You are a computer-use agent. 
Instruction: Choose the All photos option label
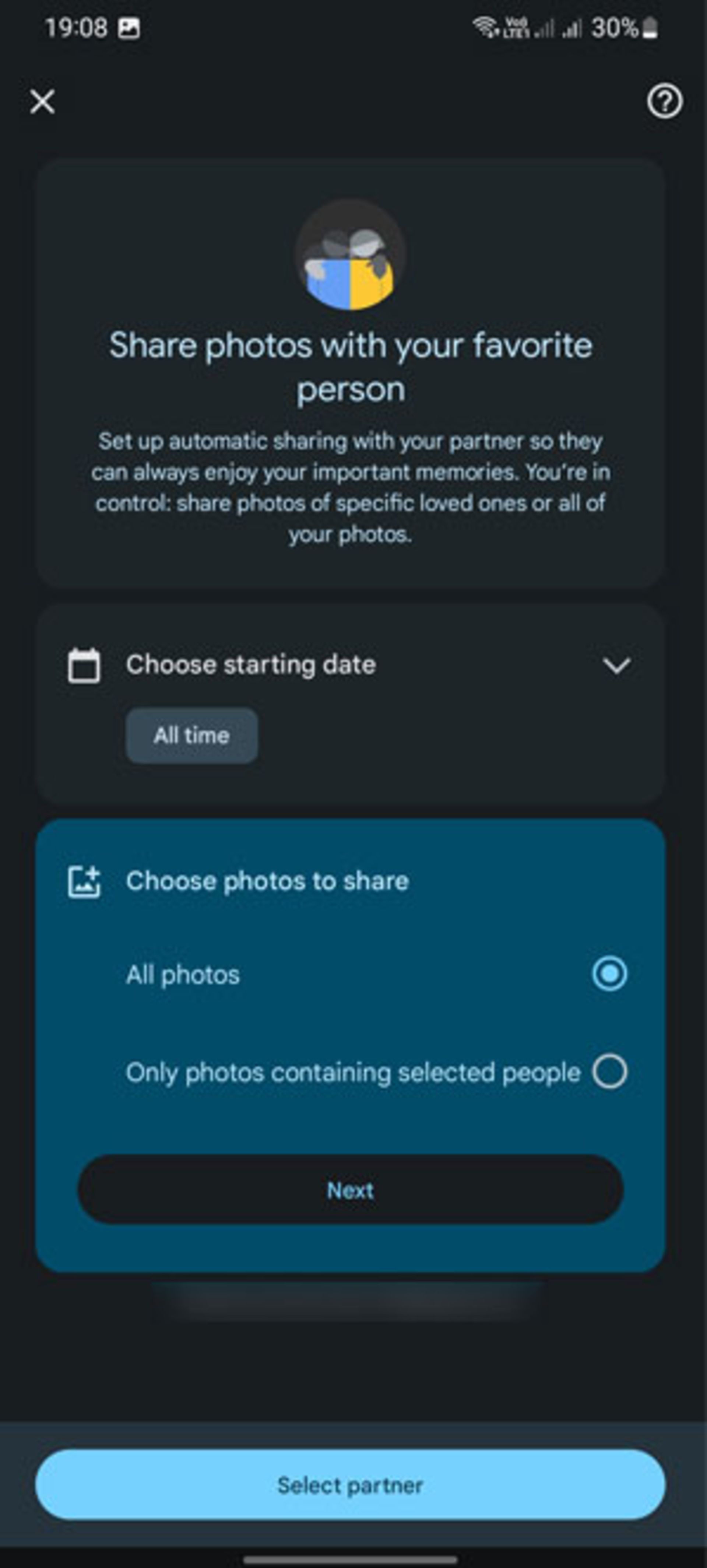(183, 975)
